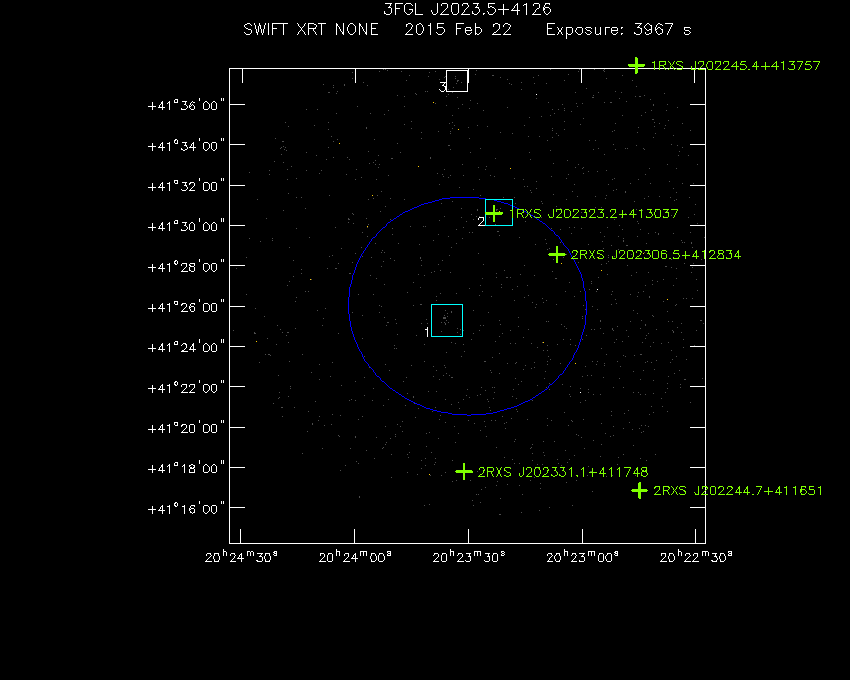Click declination label +41°26'00"
This screenshot has height=680, width=850.
tap(186, 307)
